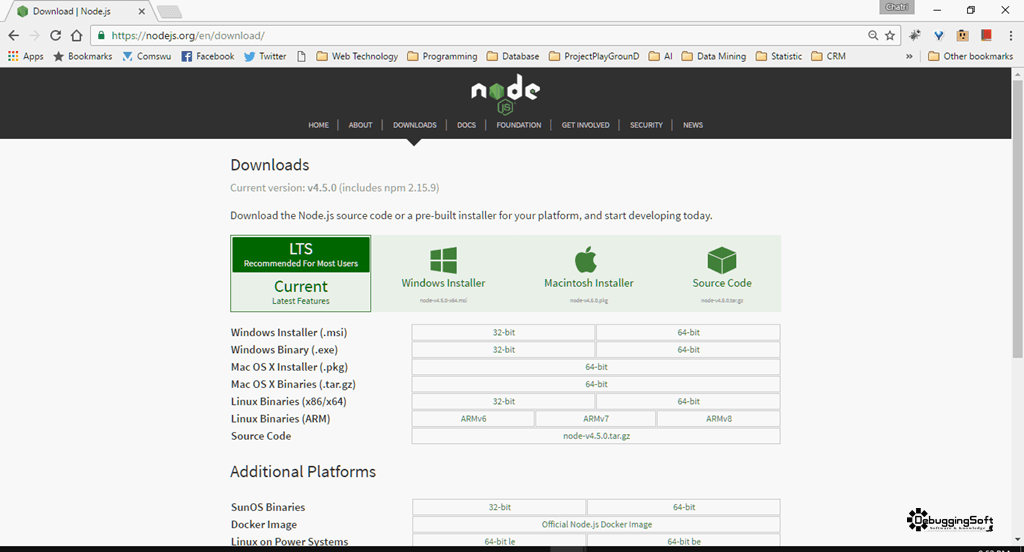Image resolution: width=1024 pixels, height=552 pixels.
Task: Download SunOS Binaries 32-bit
Action: 500,507
